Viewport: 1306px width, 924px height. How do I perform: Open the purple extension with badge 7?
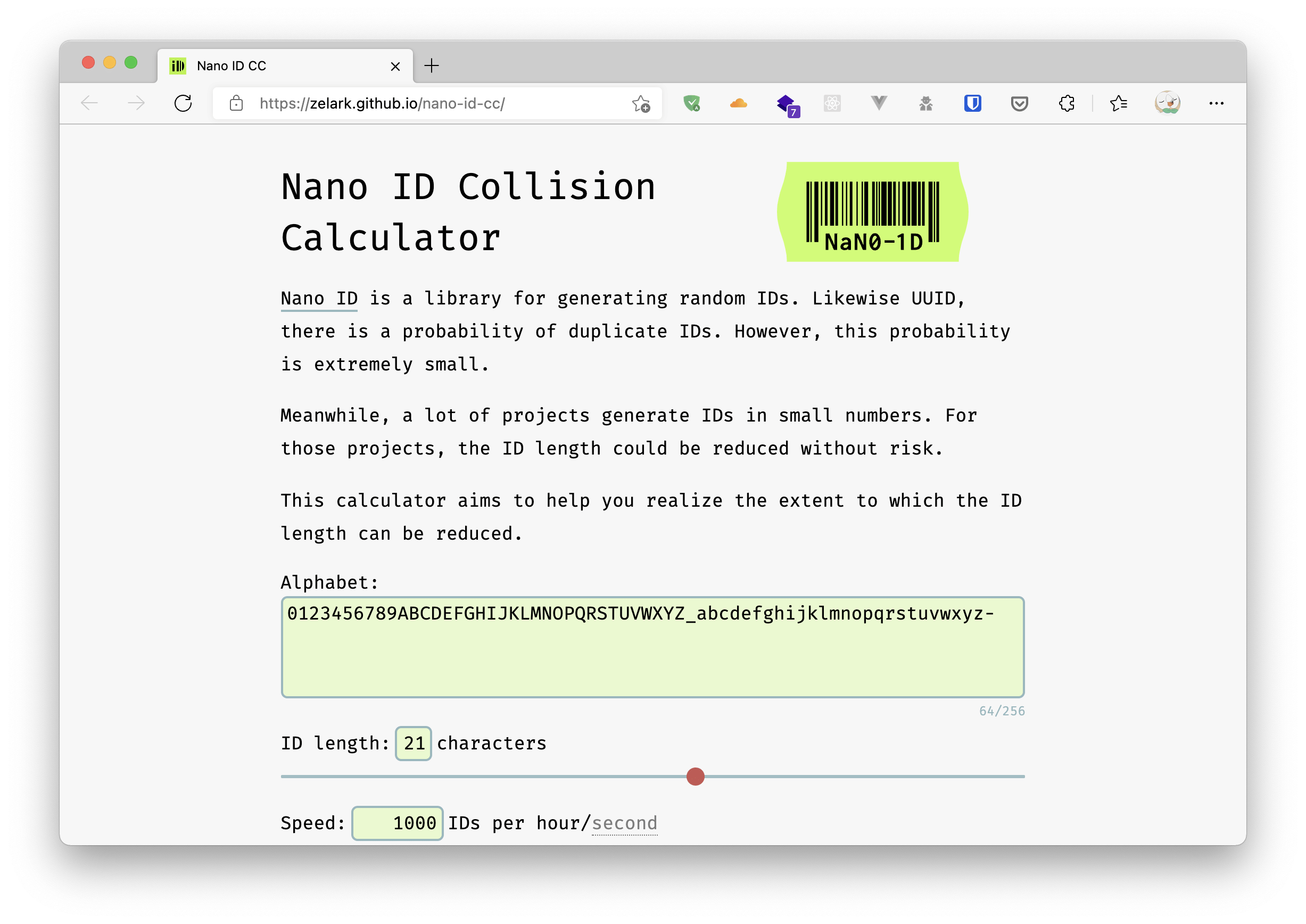[788, 105]
